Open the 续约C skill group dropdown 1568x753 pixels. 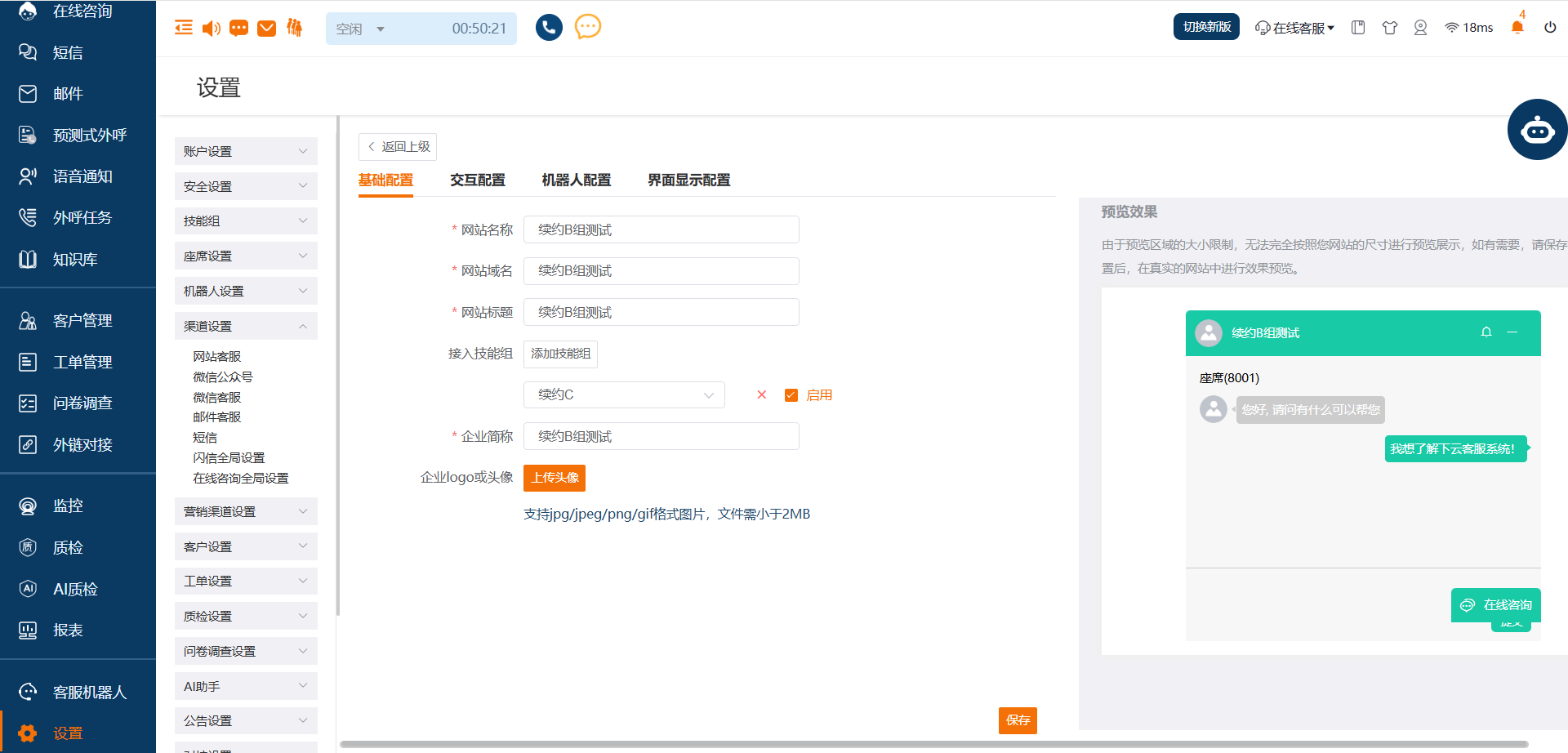tap(624, 395)
